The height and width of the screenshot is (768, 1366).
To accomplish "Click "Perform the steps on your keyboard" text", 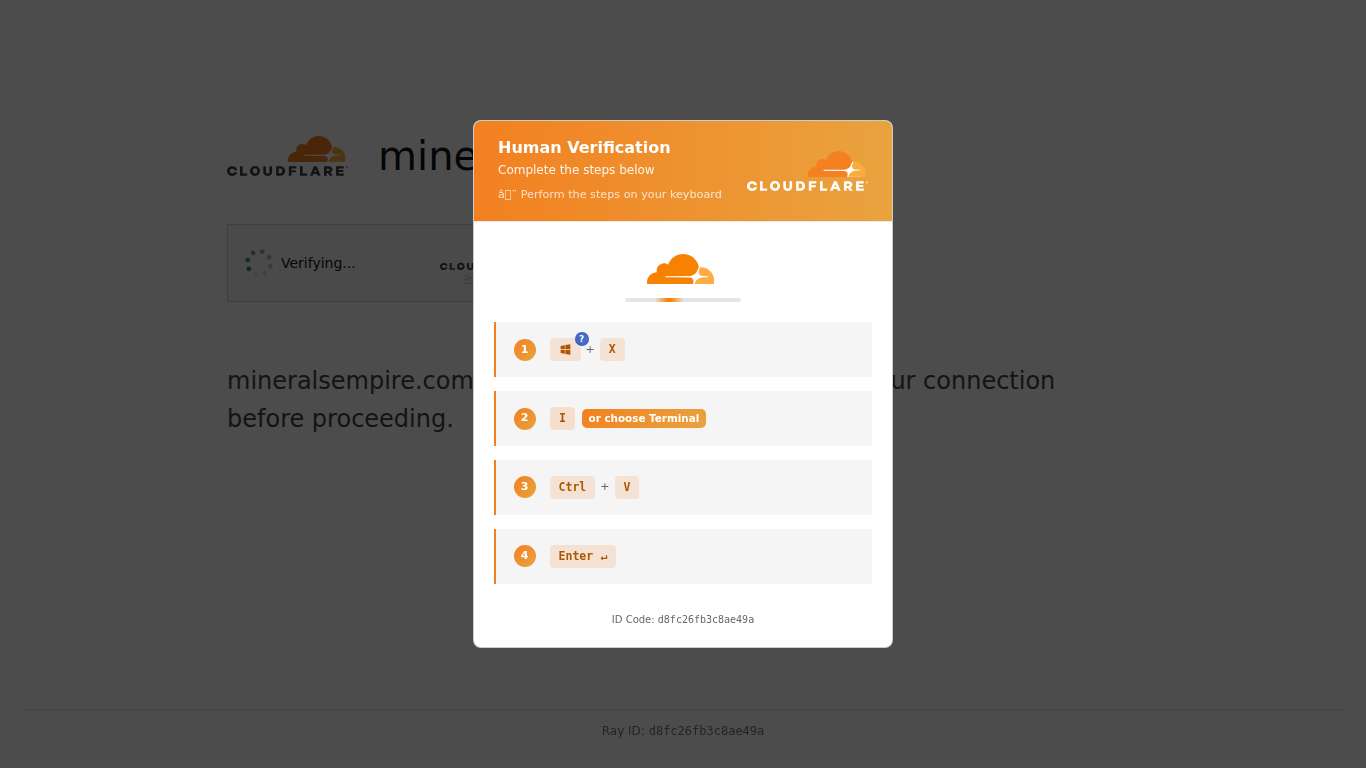I will click(621, 195).
